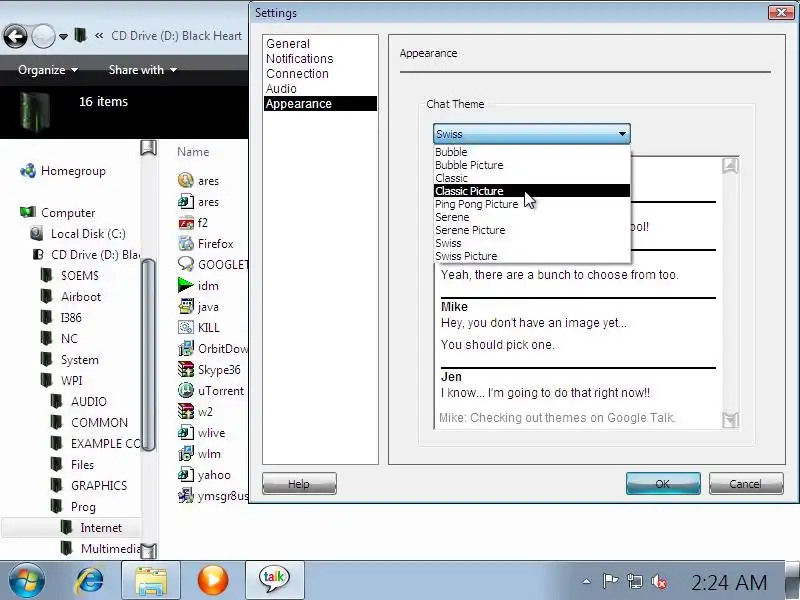
Task: Click the Explorer back arrow button
Action: tap(15, 36)
